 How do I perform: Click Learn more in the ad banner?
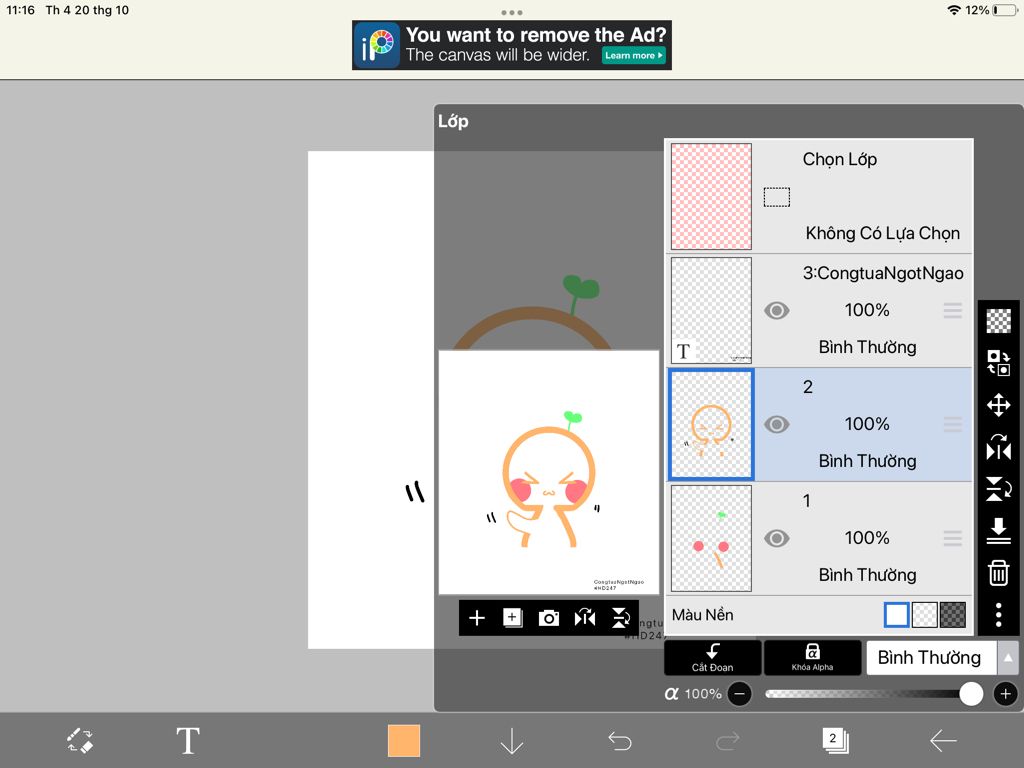[633, 56]
